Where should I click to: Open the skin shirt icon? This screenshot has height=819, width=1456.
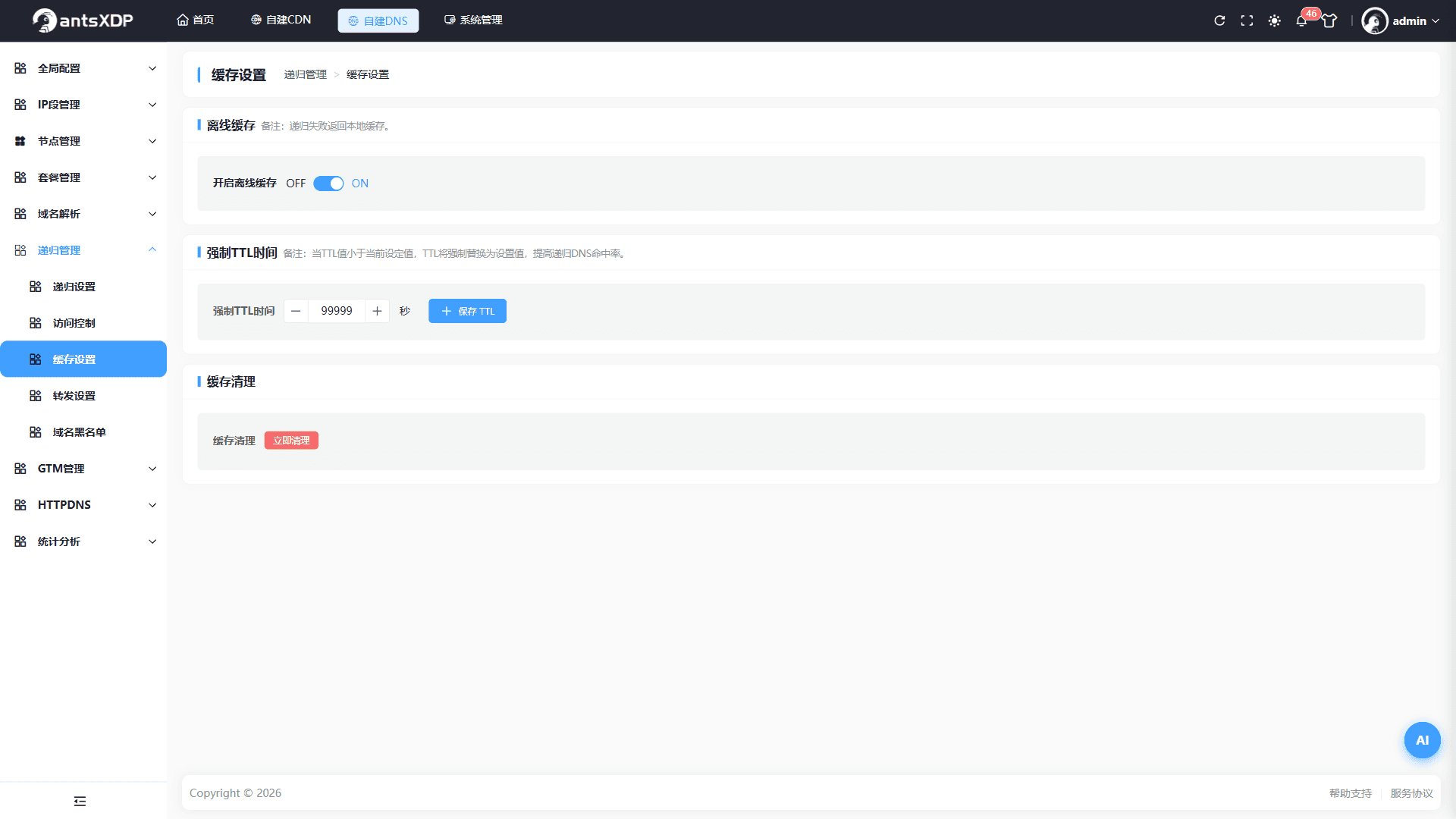click(x=1329, y=20)
